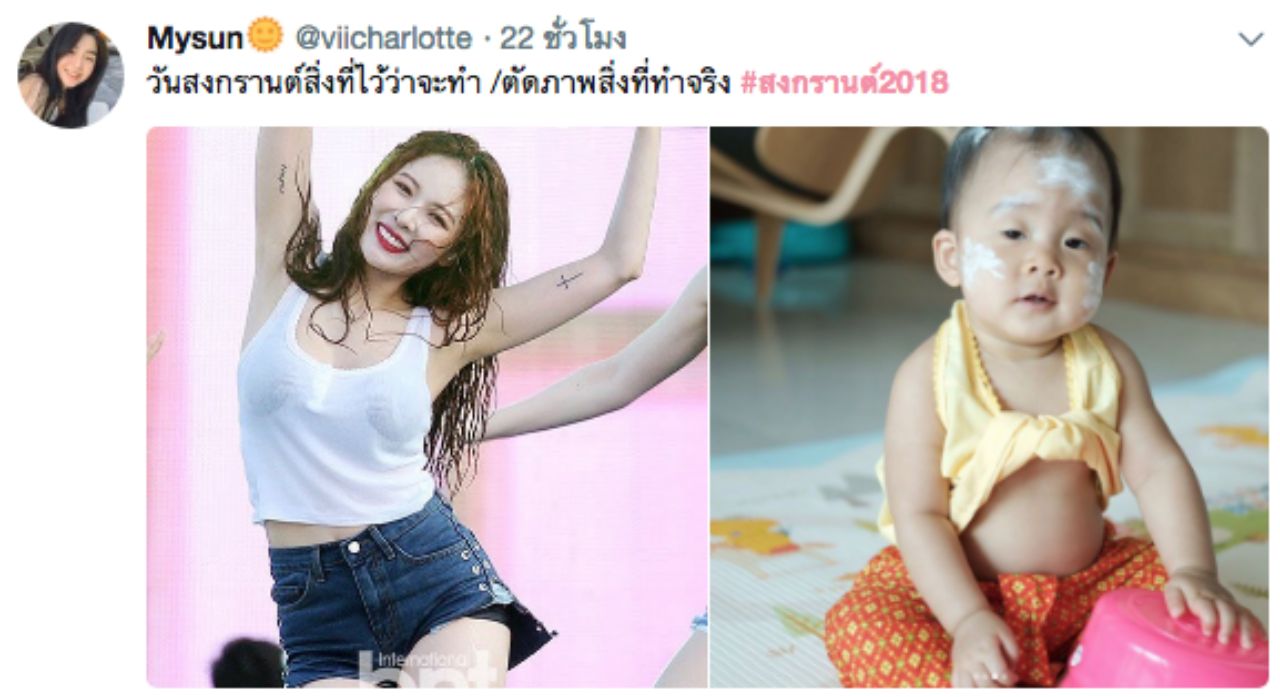Open Mysun's round profile avatar
Screen dimensions: 1280x697
click(x=70, y=75)
